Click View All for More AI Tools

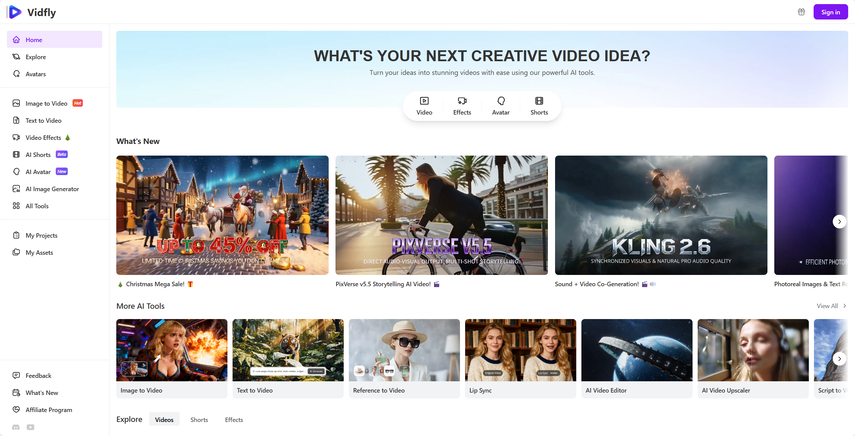tap(832, 306)
